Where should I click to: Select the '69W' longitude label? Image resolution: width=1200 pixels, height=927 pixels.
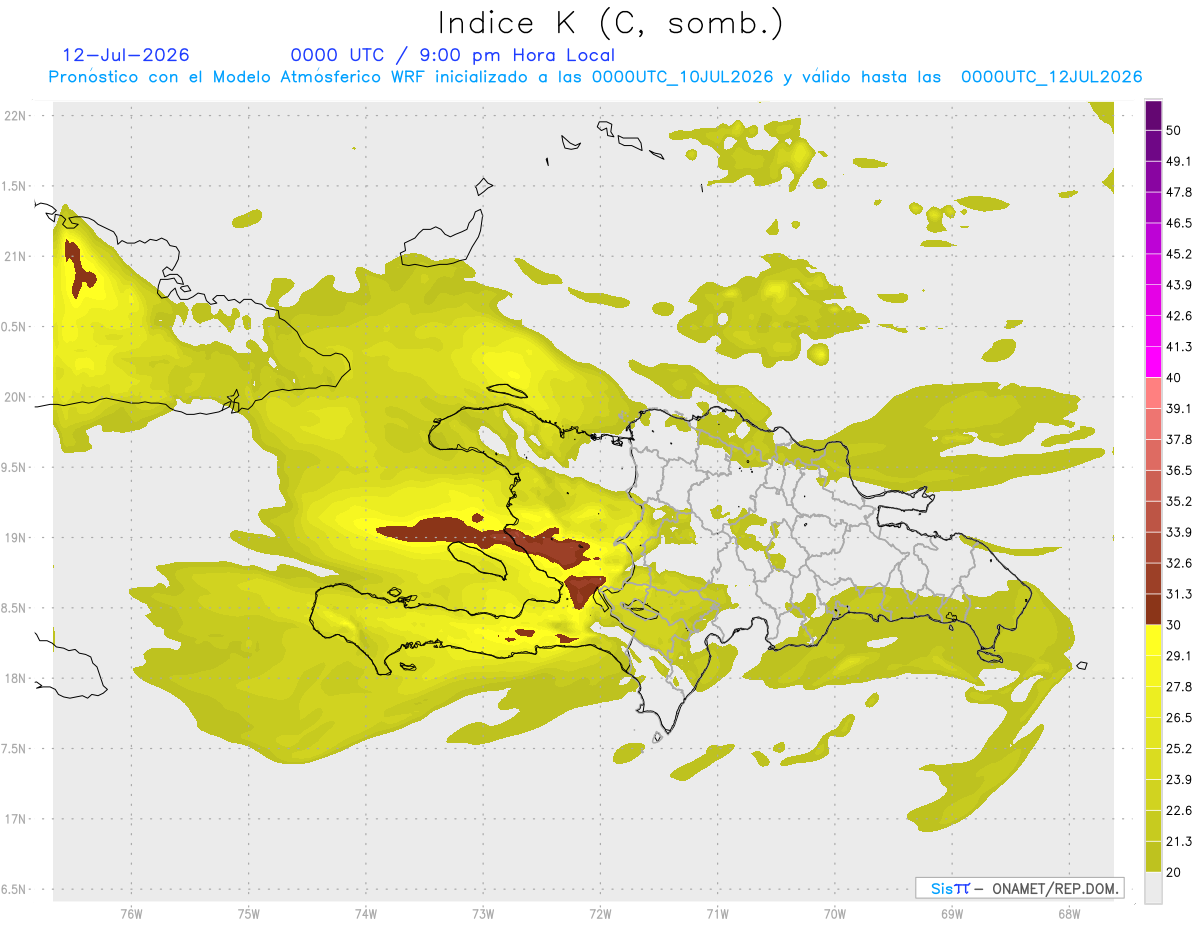951,913
